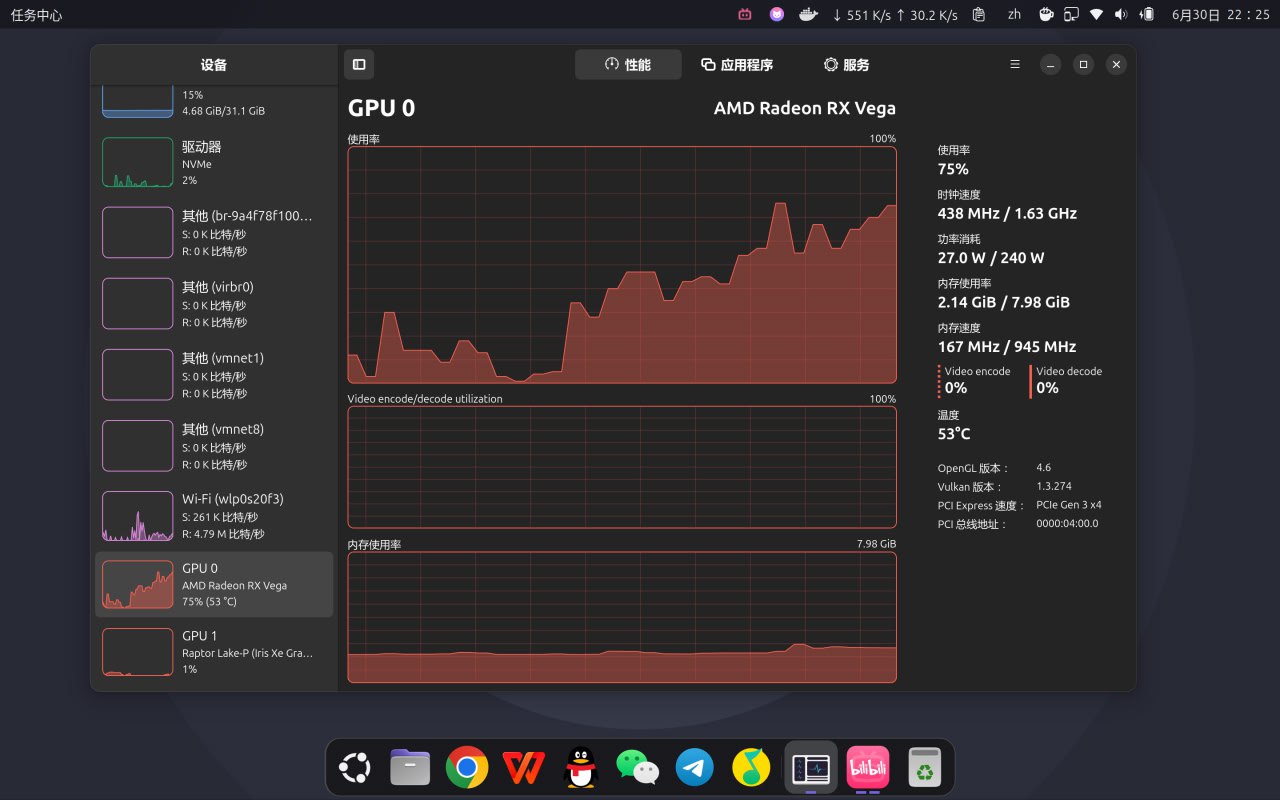Image resolution: width=1280 pixels, height=800 pixels.
Task: Launch WPS Office from the dock
Action: point(524,768)
